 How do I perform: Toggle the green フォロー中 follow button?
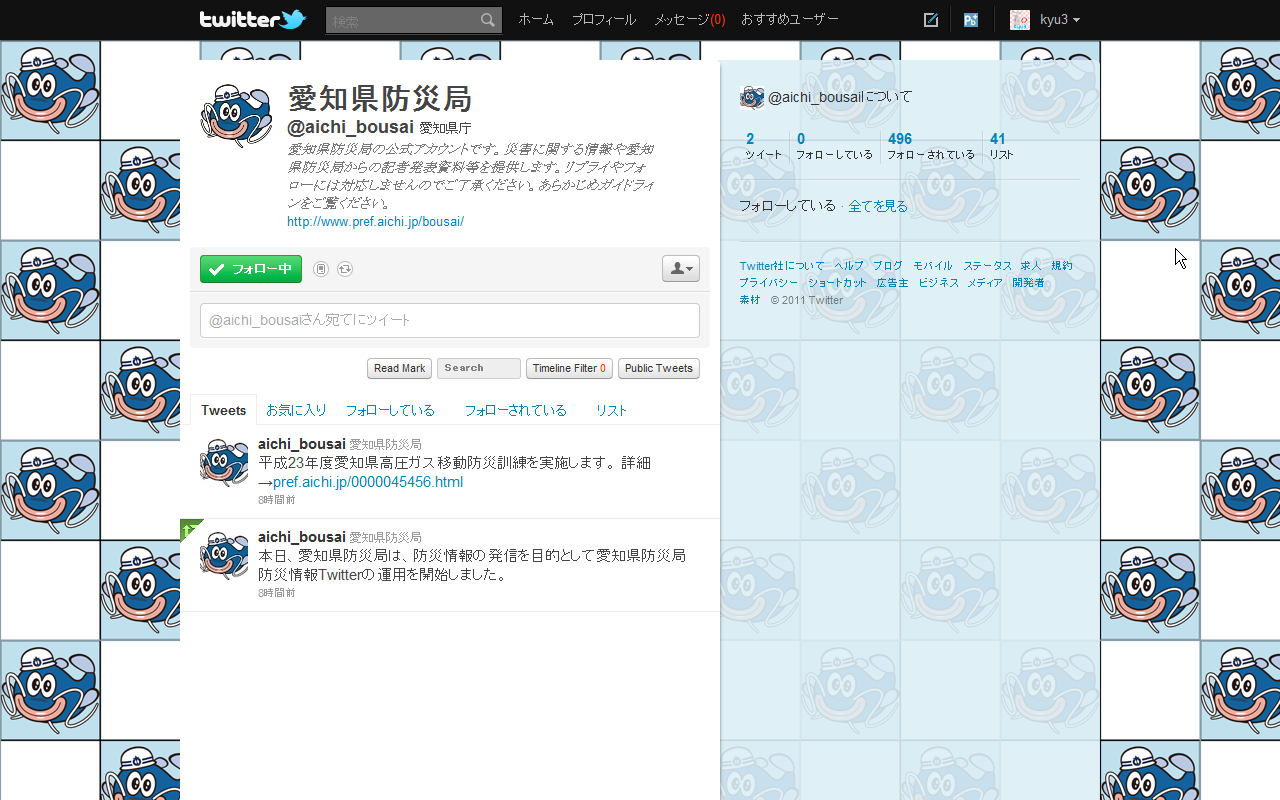[x=251, y=269]
